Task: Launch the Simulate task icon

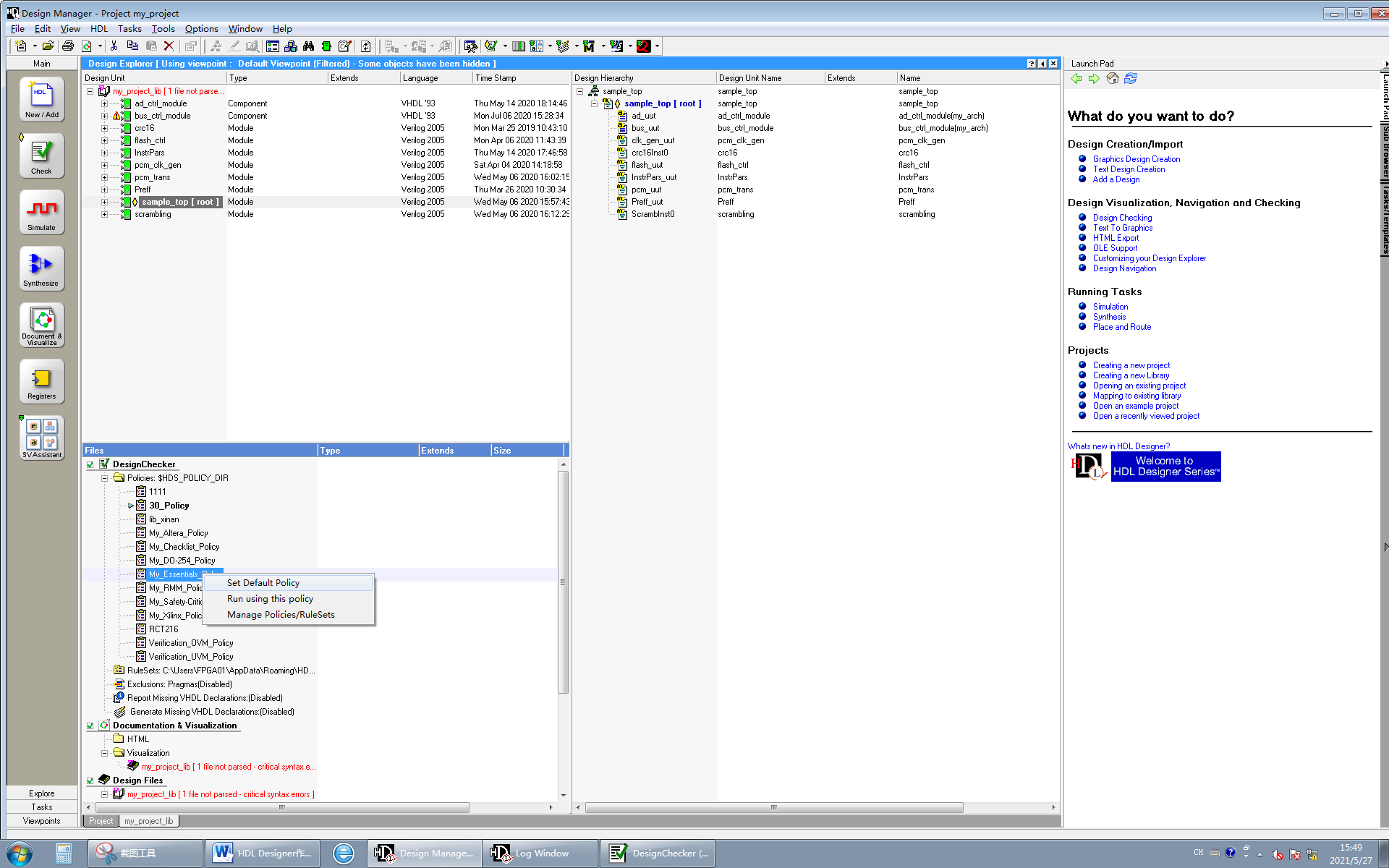Action: point(41,211)
